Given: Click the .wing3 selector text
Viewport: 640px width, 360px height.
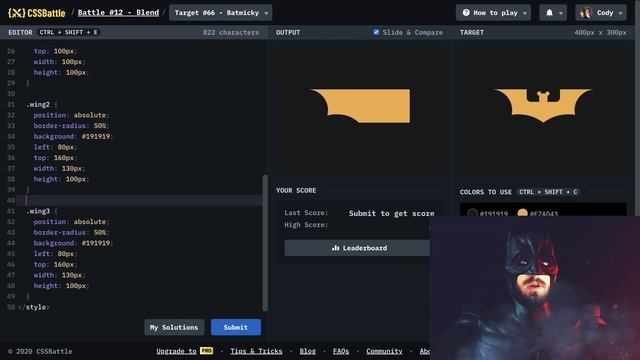Looking at the screenshot, I should tap(38, 211).
